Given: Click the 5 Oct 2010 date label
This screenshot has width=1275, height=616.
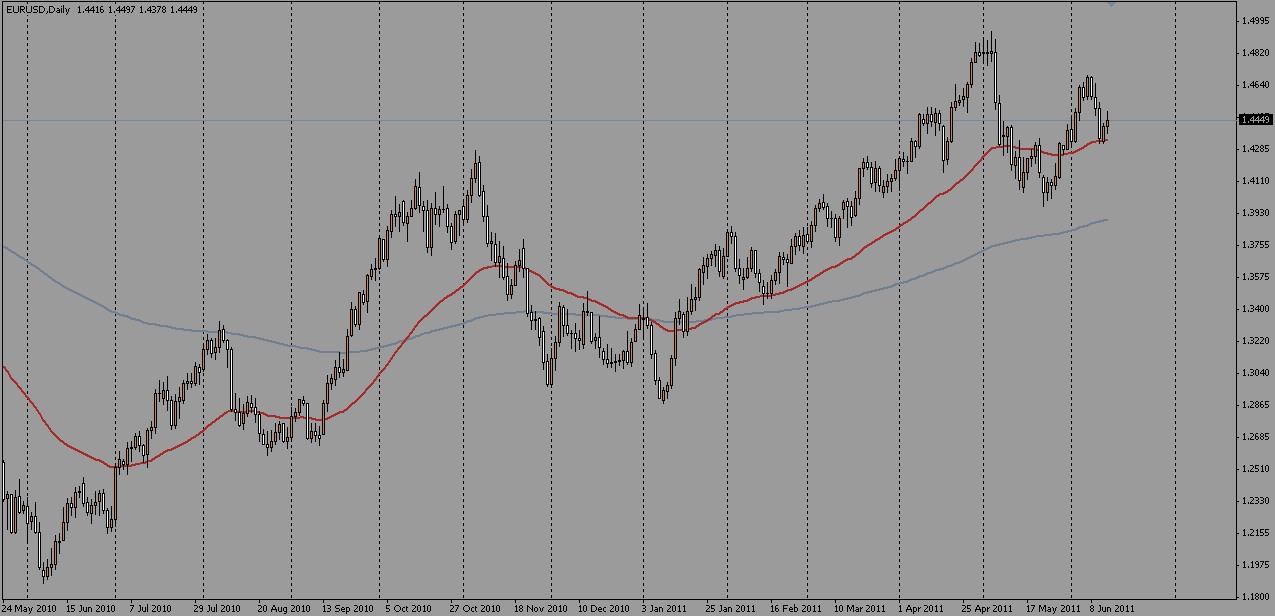Looking at the screenshot, I should [407, 608].
